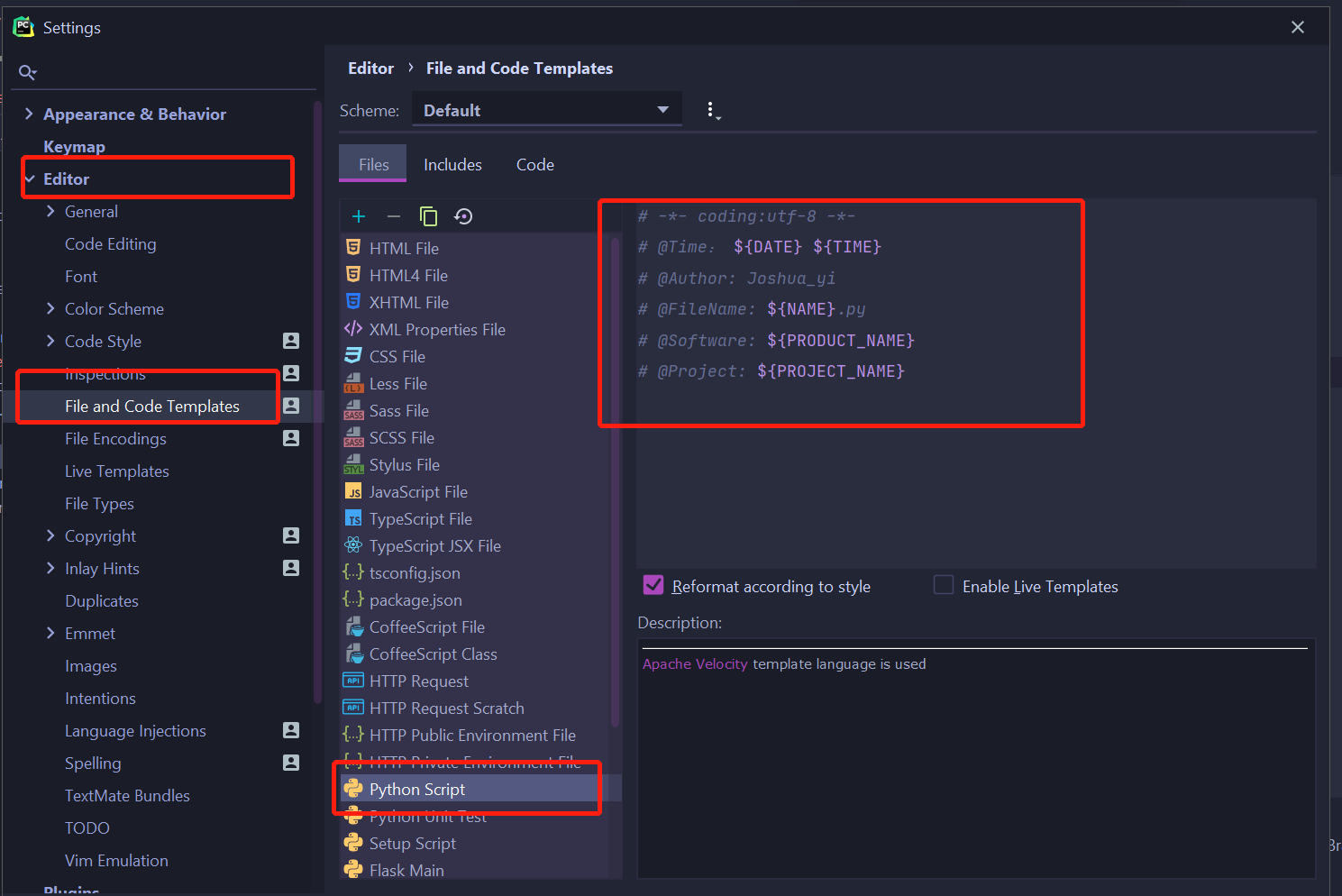Click the tsconfig.json braces icon
The width and height of the screenshot is (1342, 896).
(x=353, y=572)
